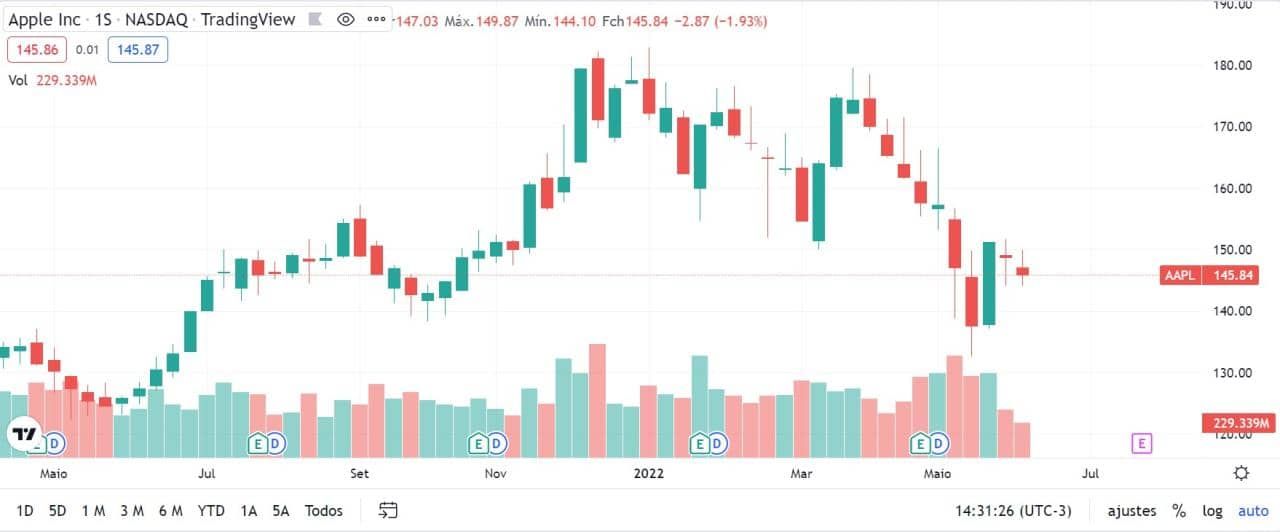Click the dividend D marker near 2022

(x=718, y=442)
